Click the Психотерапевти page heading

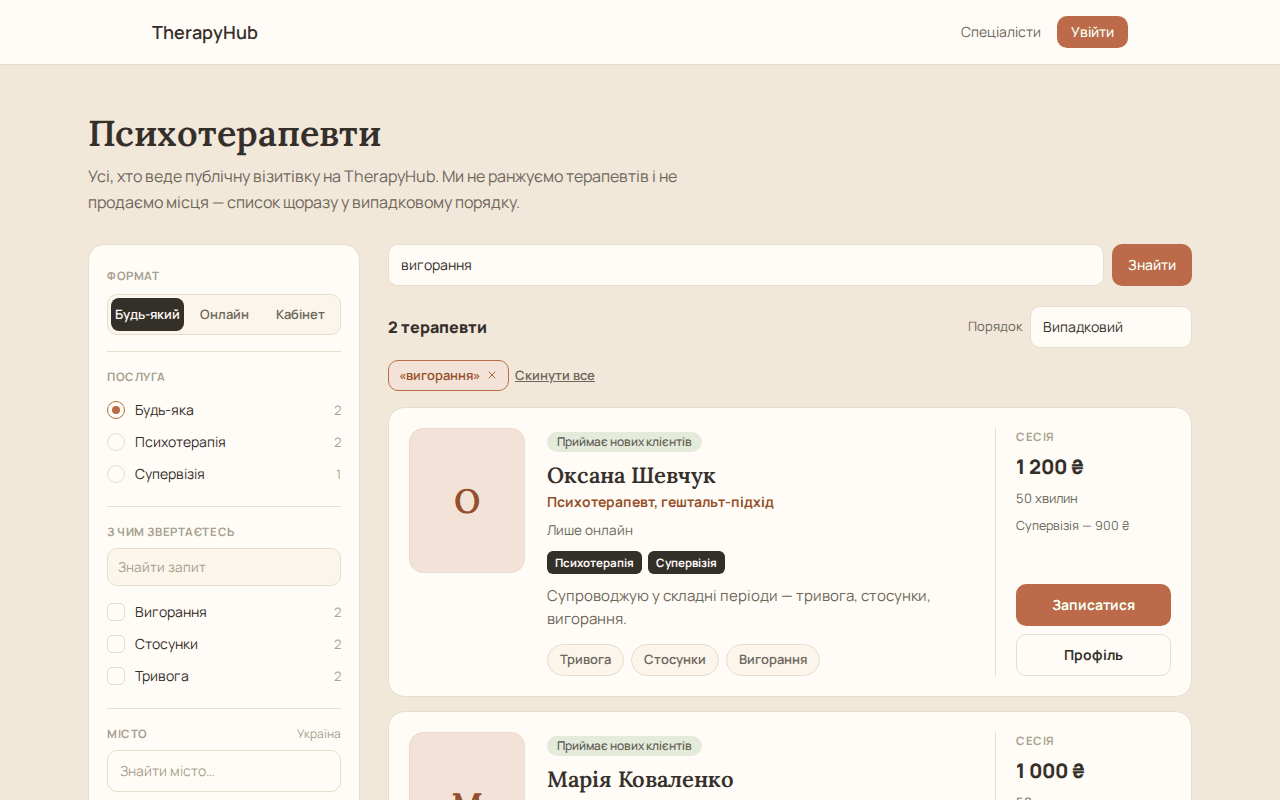(x=235, y=134)
